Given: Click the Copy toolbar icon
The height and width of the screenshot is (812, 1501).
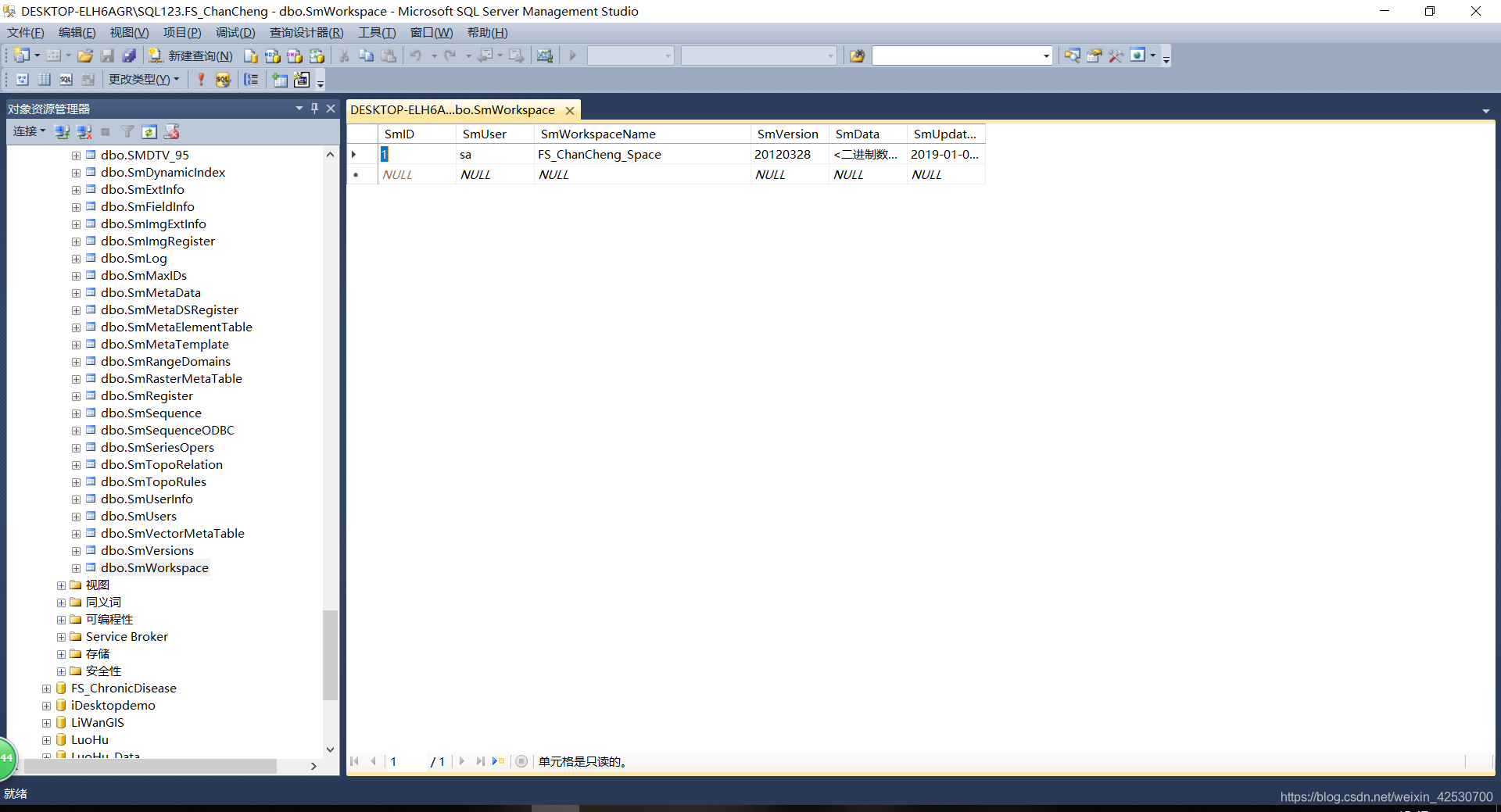Looking at the screenshot, I should pyautogui.click(x=366, y=55).
